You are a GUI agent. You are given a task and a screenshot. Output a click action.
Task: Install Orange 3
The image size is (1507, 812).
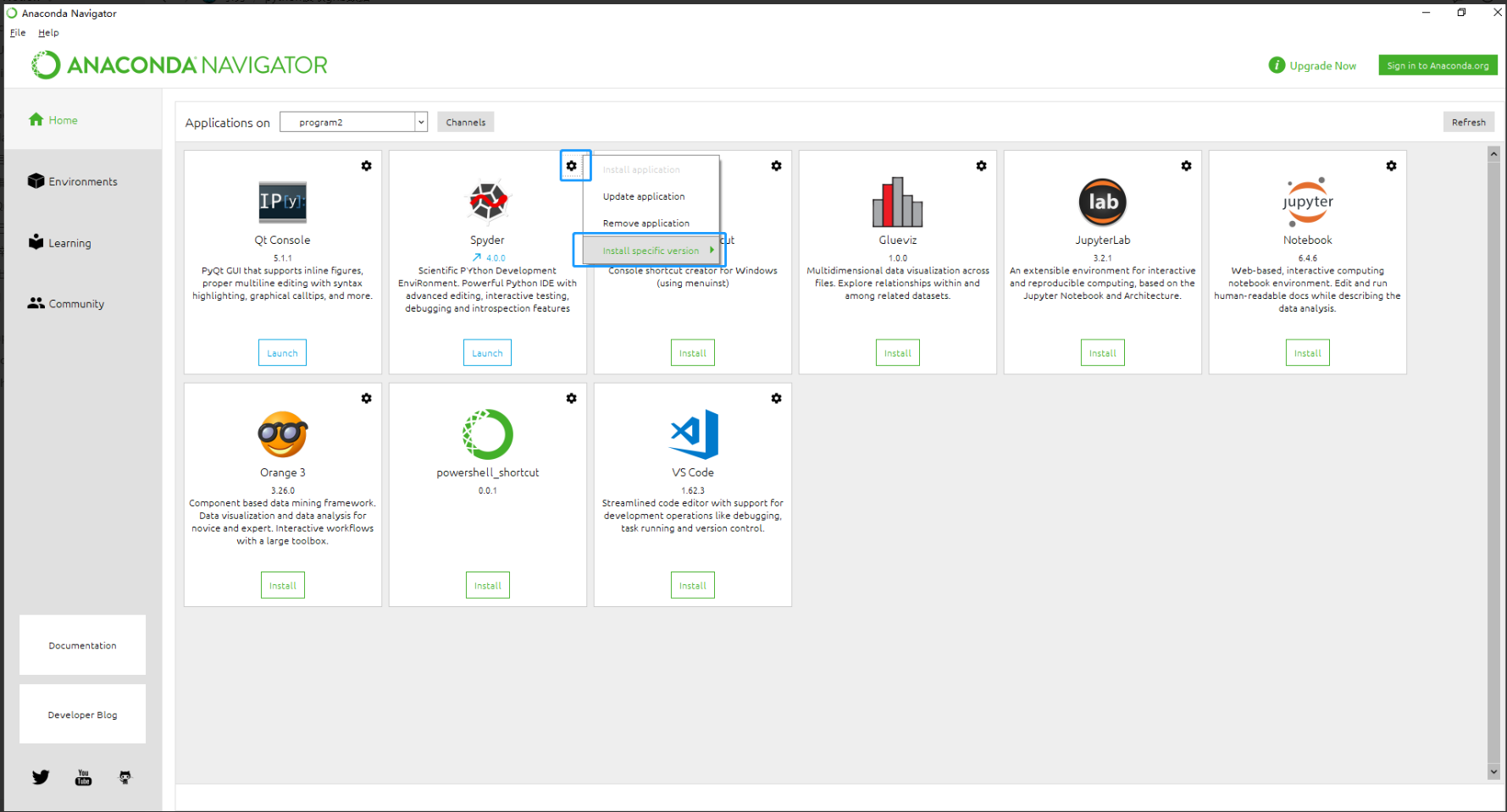pyautogui.click(x=283, y=585)
